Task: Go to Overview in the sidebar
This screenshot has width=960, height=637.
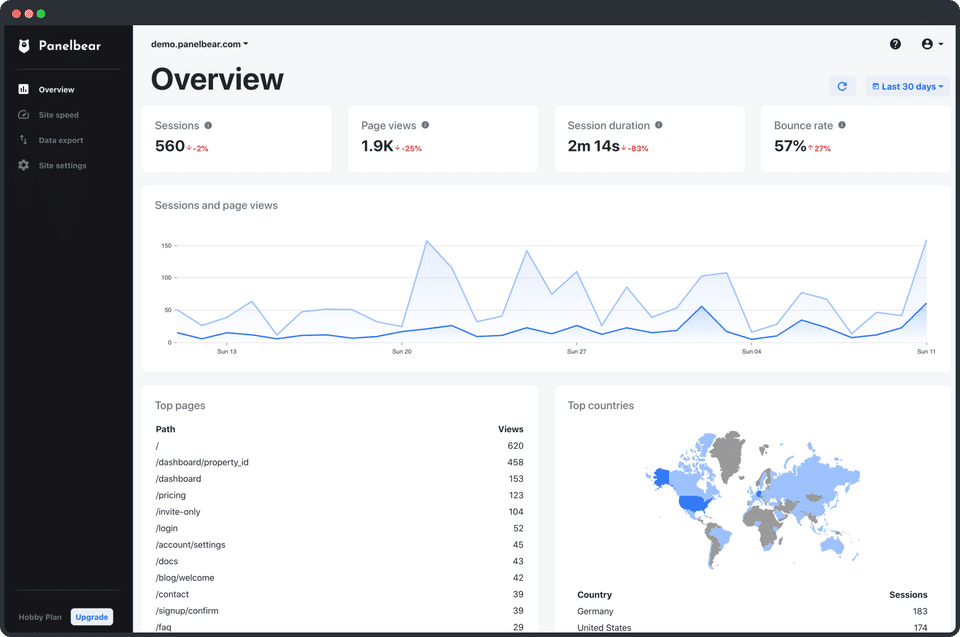Action: coord(56,89)
